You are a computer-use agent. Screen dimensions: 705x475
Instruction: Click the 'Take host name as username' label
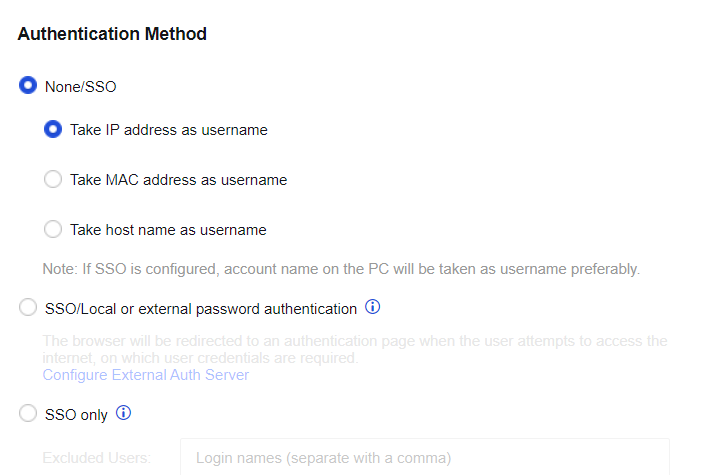click(x=168, y=230)
